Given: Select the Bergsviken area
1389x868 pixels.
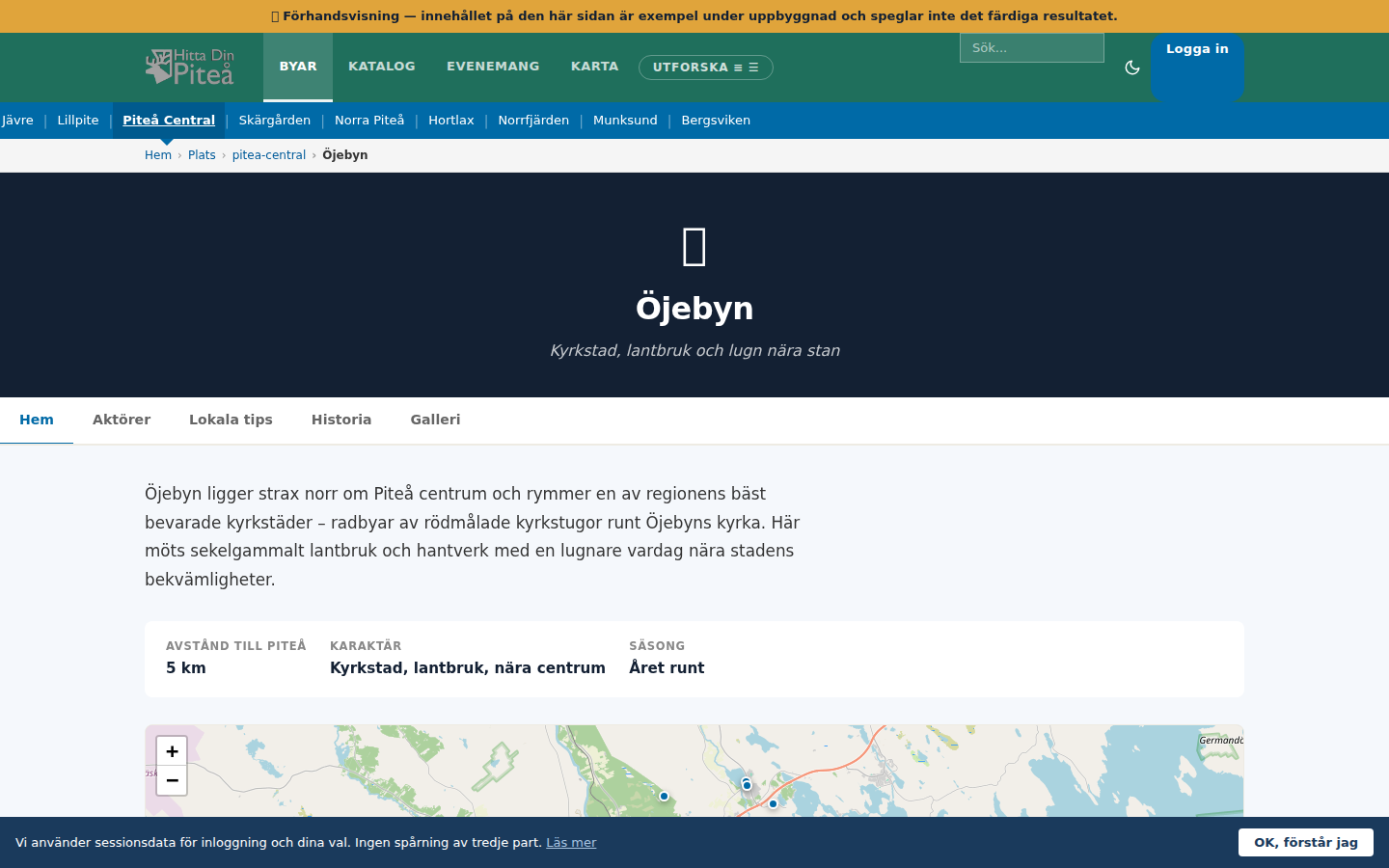Looking at the screenshot, I should tap(716, 121).
